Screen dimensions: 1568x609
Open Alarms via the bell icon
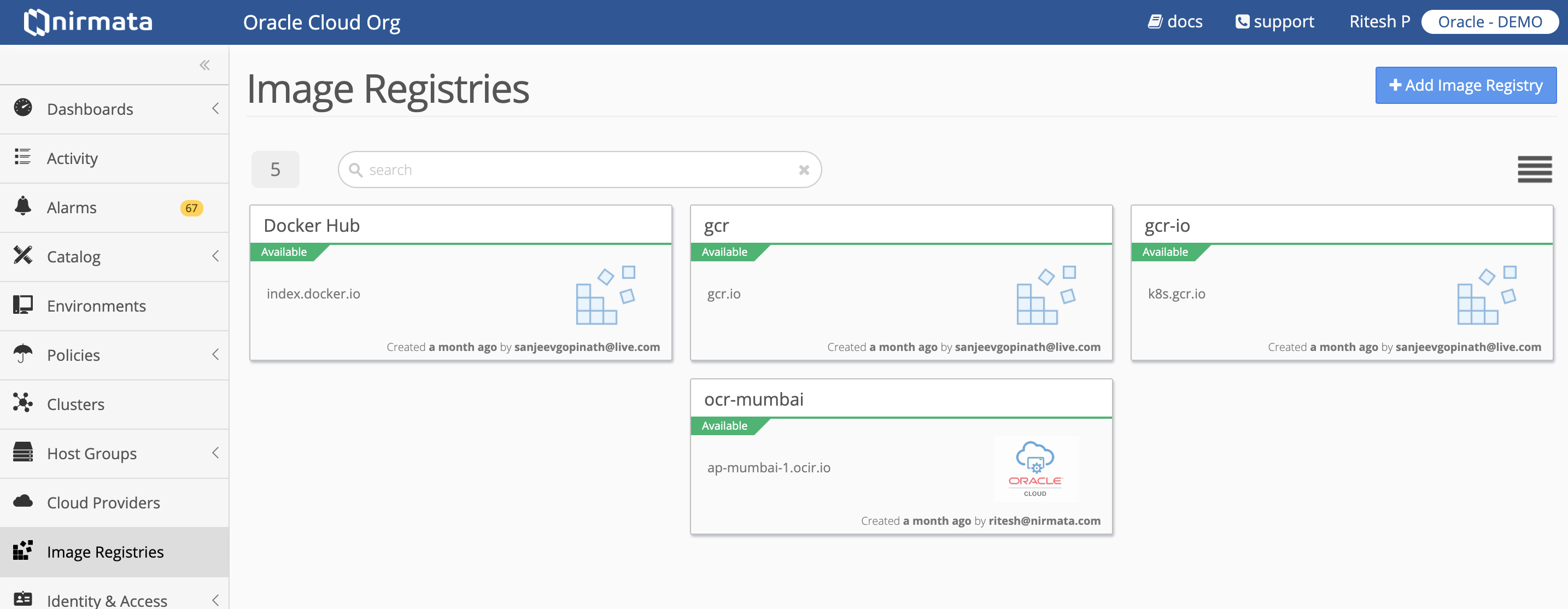click(x=22, y=207)
